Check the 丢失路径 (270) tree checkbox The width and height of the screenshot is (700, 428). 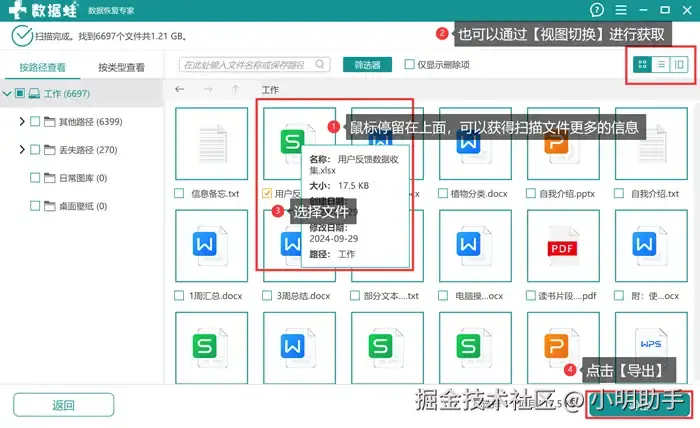point(35,150)
